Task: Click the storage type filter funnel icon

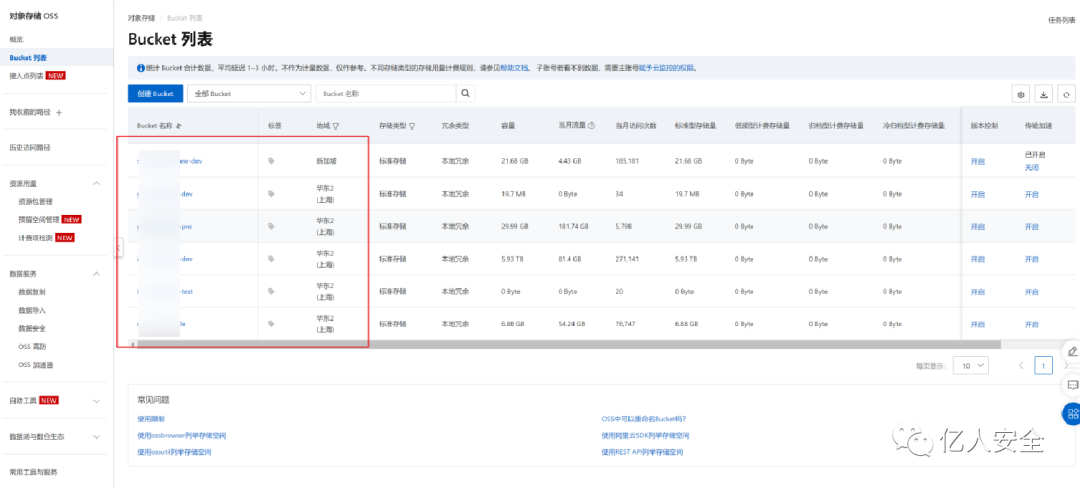Action: click(x=412, y=127)
